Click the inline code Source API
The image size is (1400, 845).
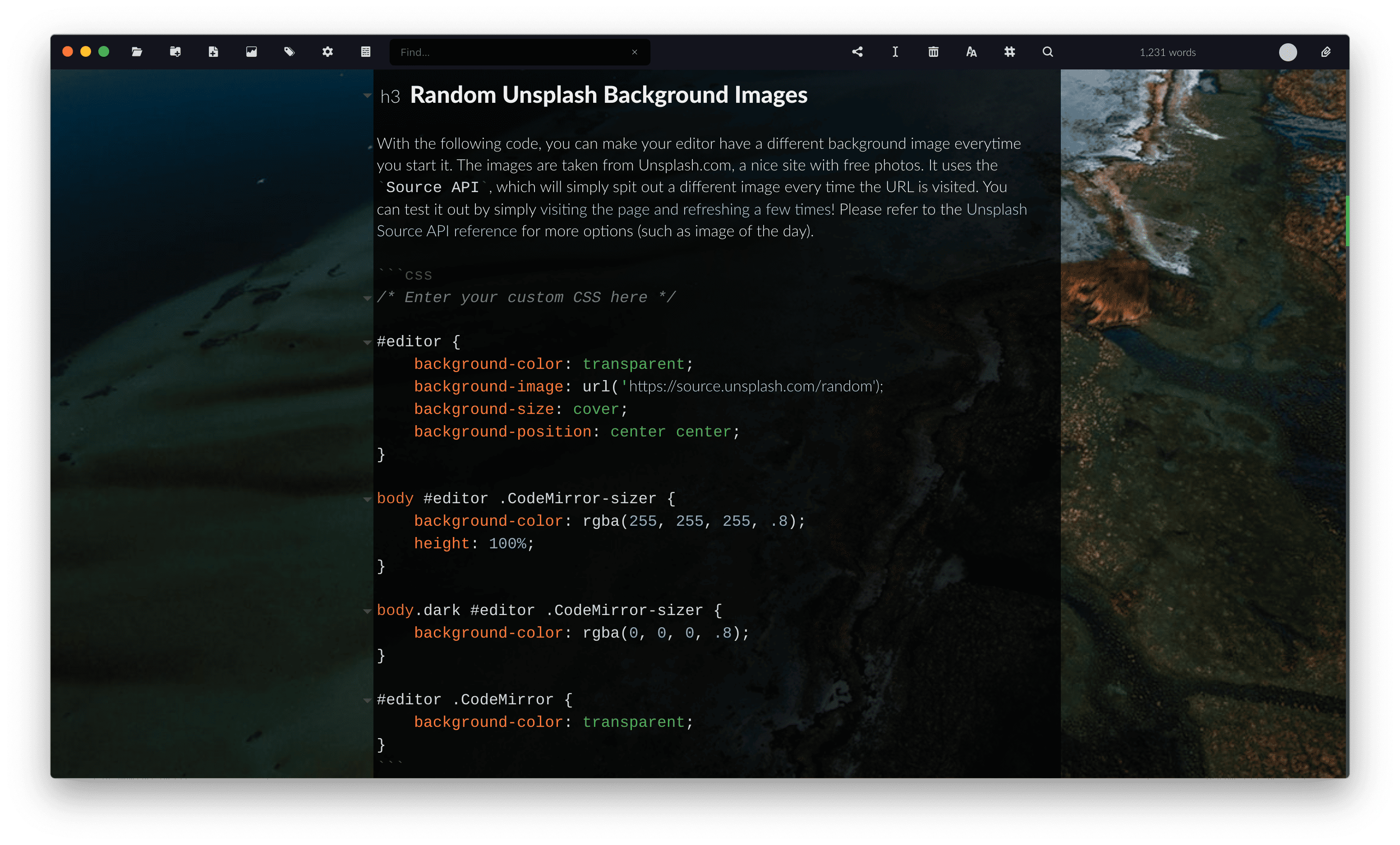tap(433, 188)
